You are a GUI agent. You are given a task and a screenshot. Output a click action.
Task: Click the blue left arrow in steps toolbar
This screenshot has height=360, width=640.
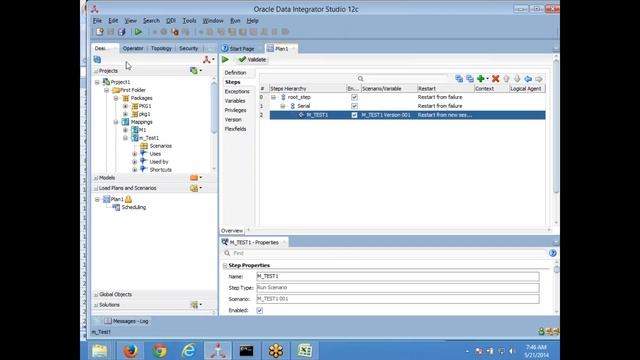528,79
